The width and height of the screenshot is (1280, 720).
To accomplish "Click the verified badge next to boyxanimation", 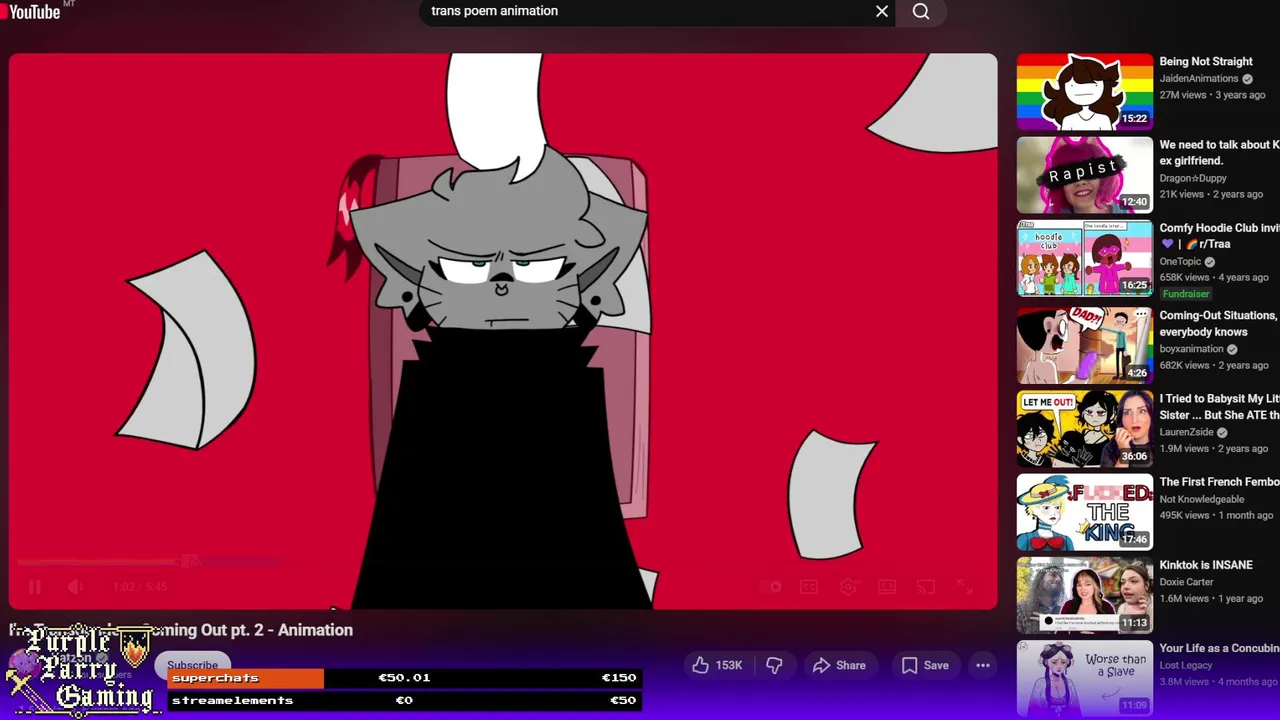I will click(x=1232, y=349).
